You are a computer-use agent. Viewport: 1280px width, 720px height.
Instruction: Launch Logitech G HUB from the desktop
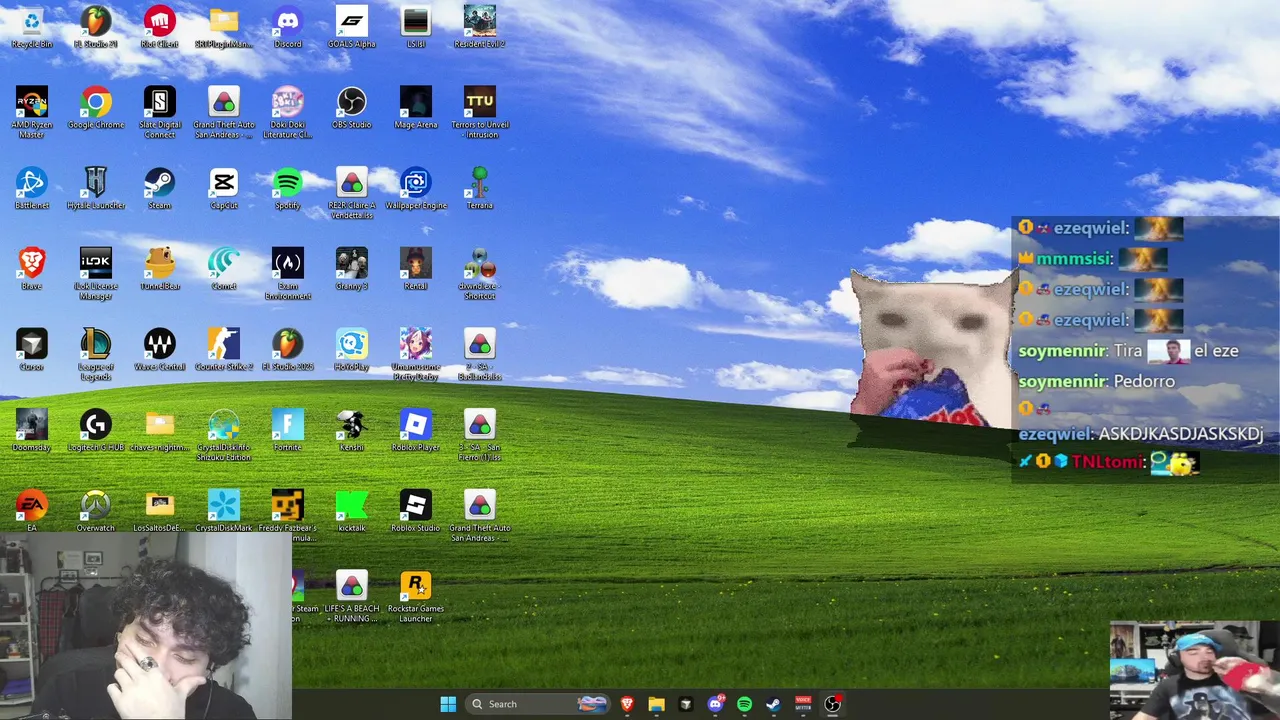tap(95, 431)
